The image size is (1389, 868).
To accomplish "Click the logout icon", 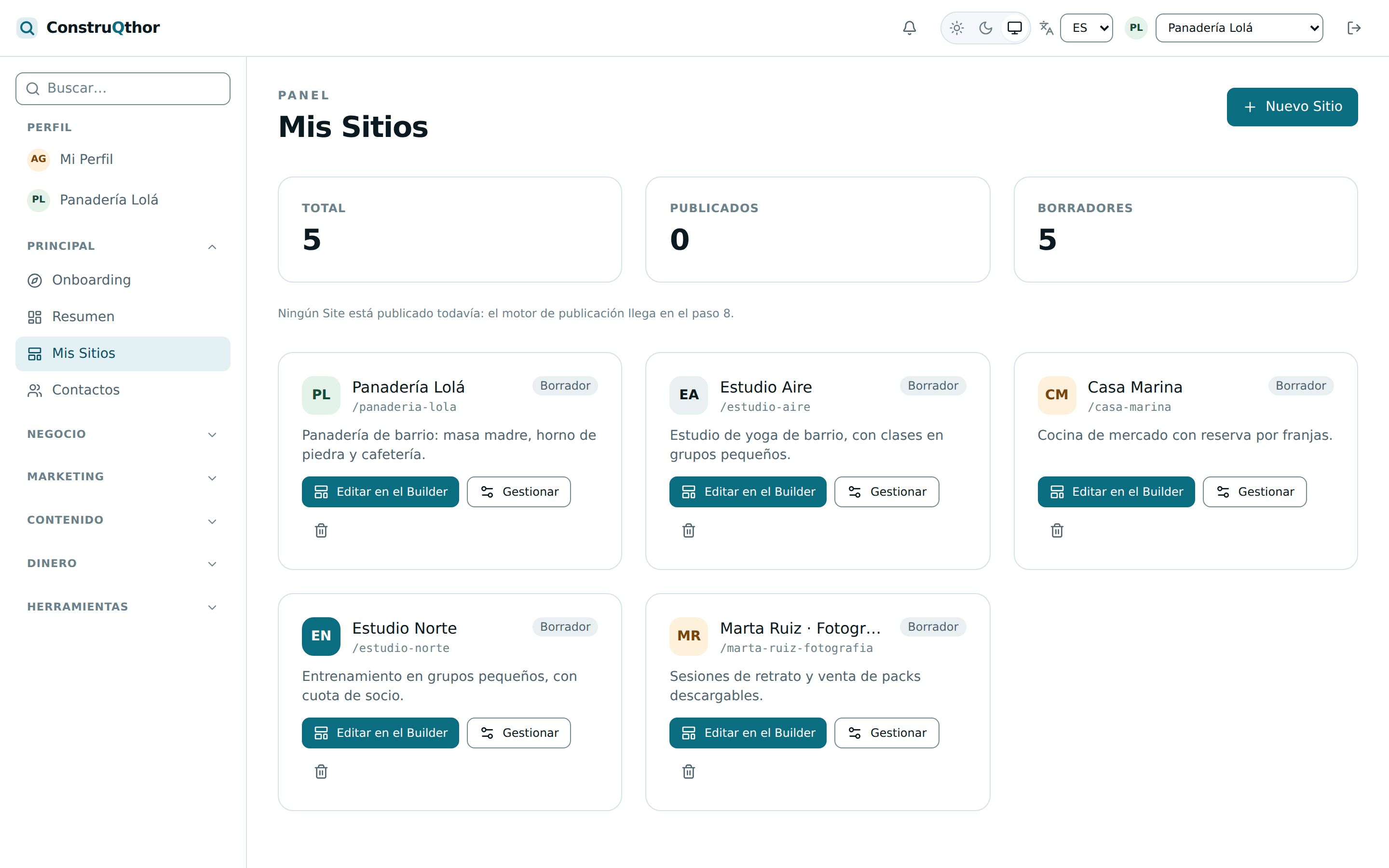I will click(x=1354, y=27).
